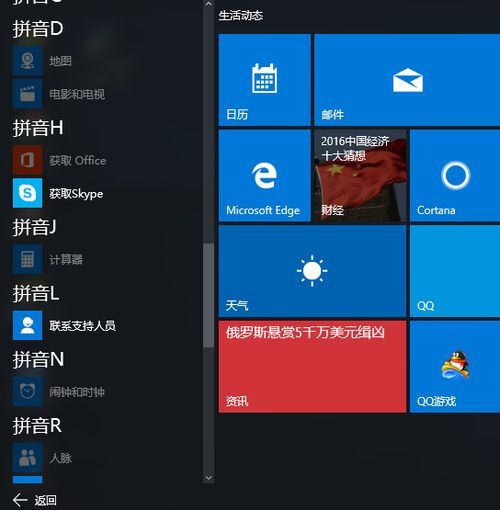Click the 返回 back arrow
Image resolution: width=500 pixels, height=510 pixels.
[20, 500]
